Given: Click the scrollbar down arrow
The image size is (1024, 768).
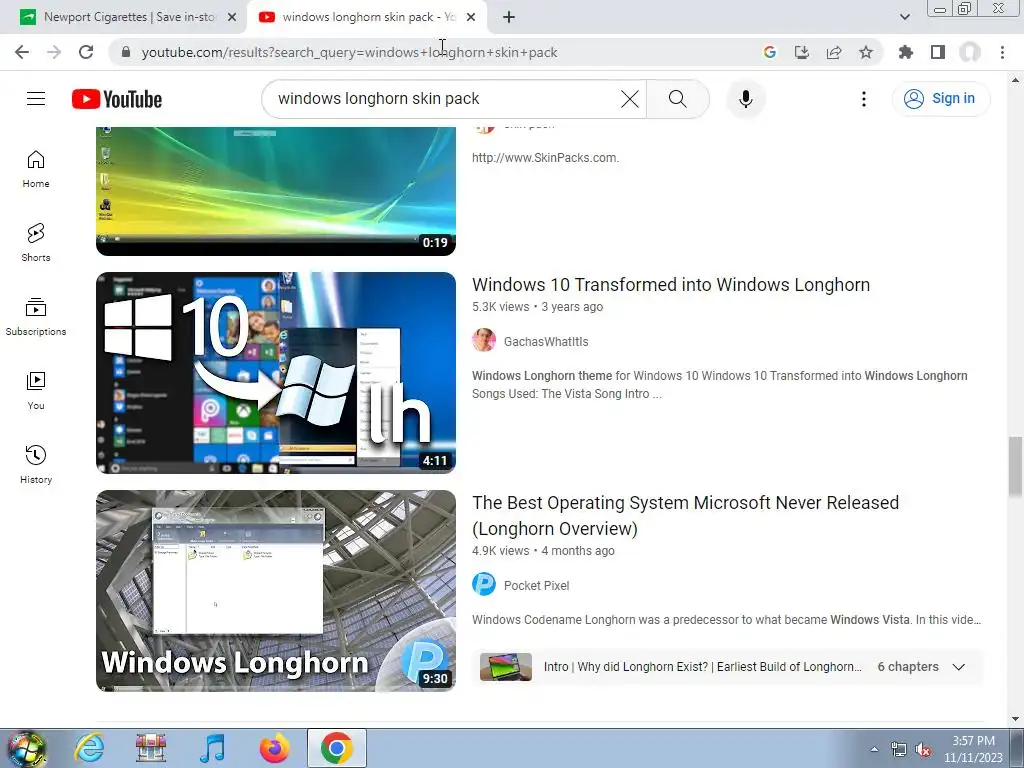Looking at the screenshot, I should pyautogui.click(x=1015, y=719).
